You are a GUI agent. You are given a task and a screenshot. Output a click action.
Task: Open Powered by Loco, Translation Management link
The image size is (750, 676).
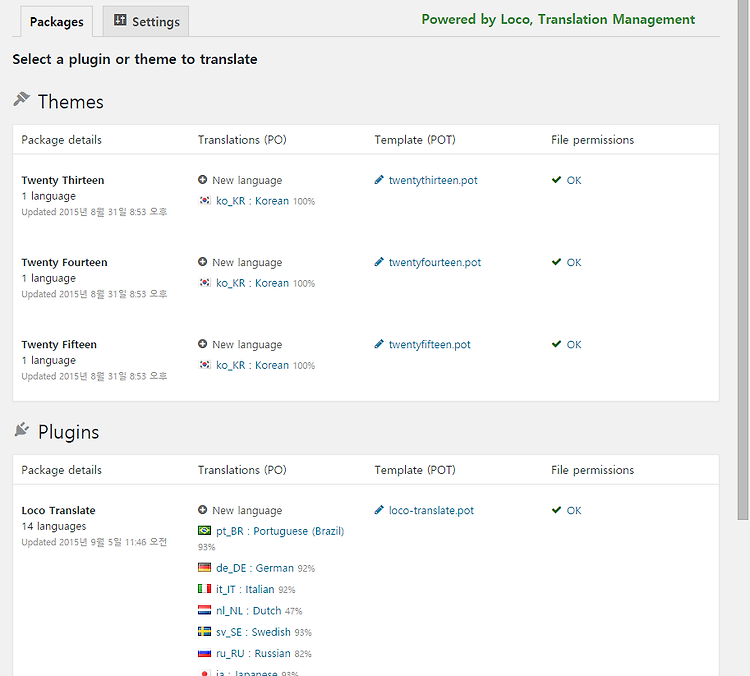tap(558, 19)
